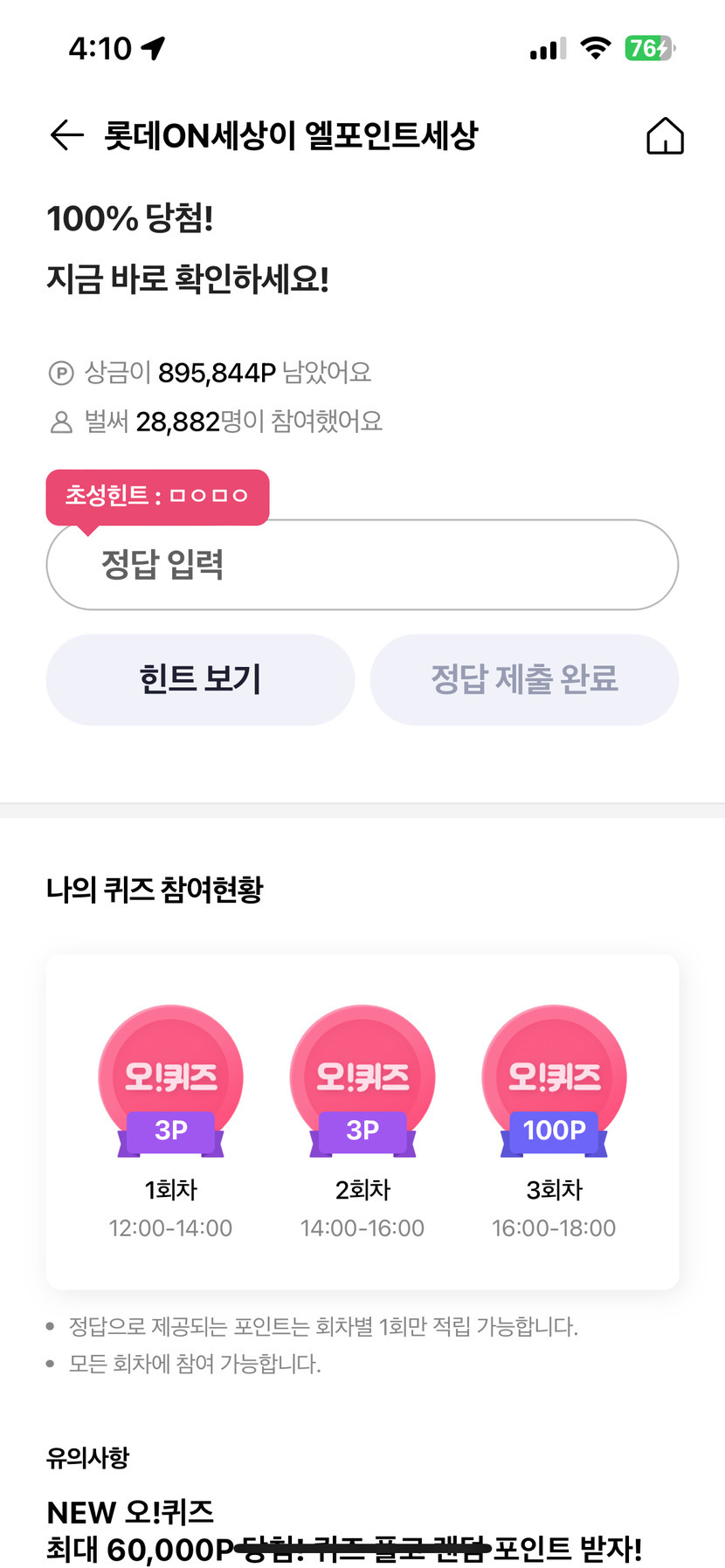Select the 3회차 16:00-18:00 time slot
725x1568 pixels.
point(554,1228)
